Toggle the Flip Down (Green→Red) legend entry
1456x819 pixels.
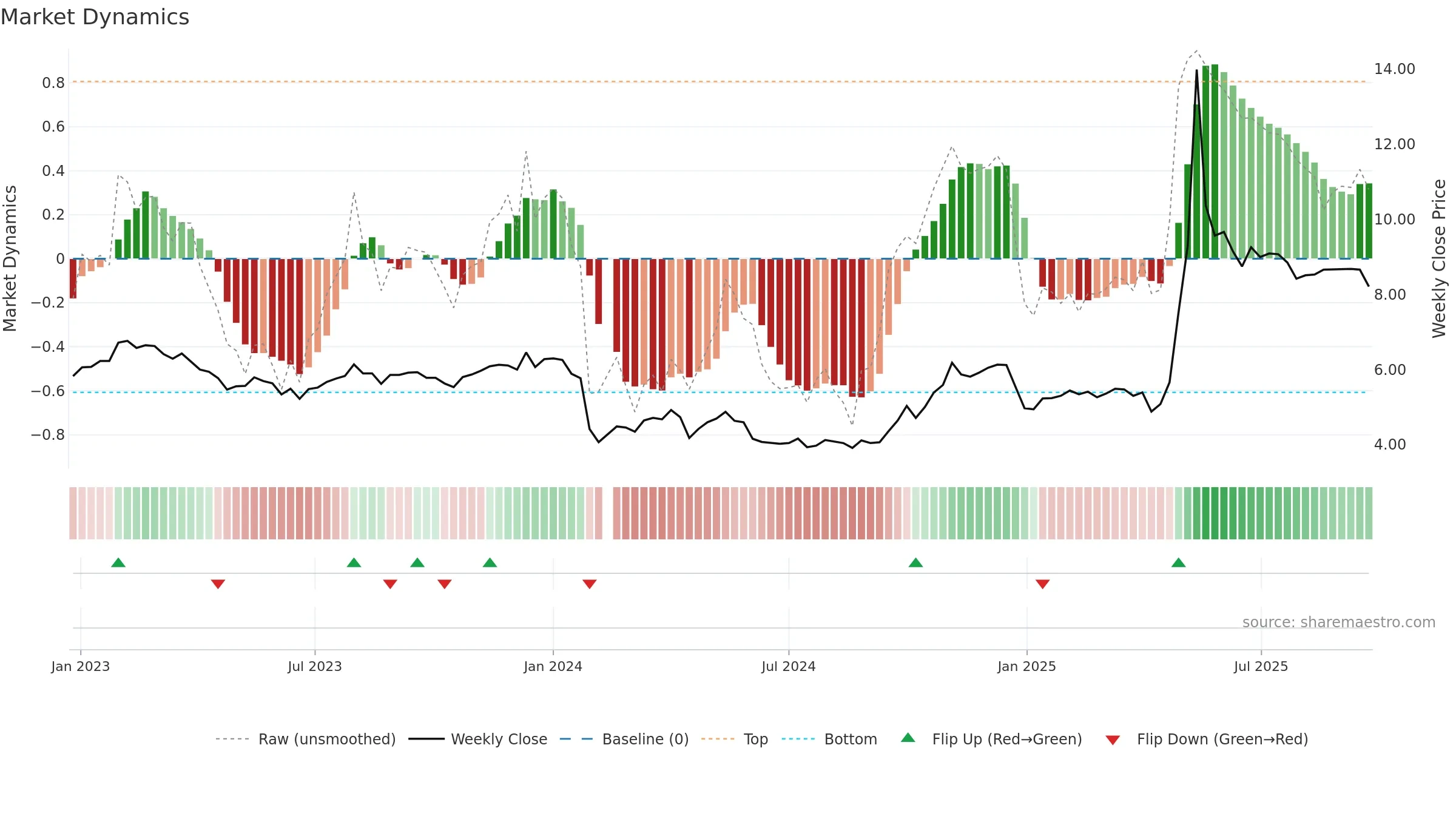[1206, 739]
